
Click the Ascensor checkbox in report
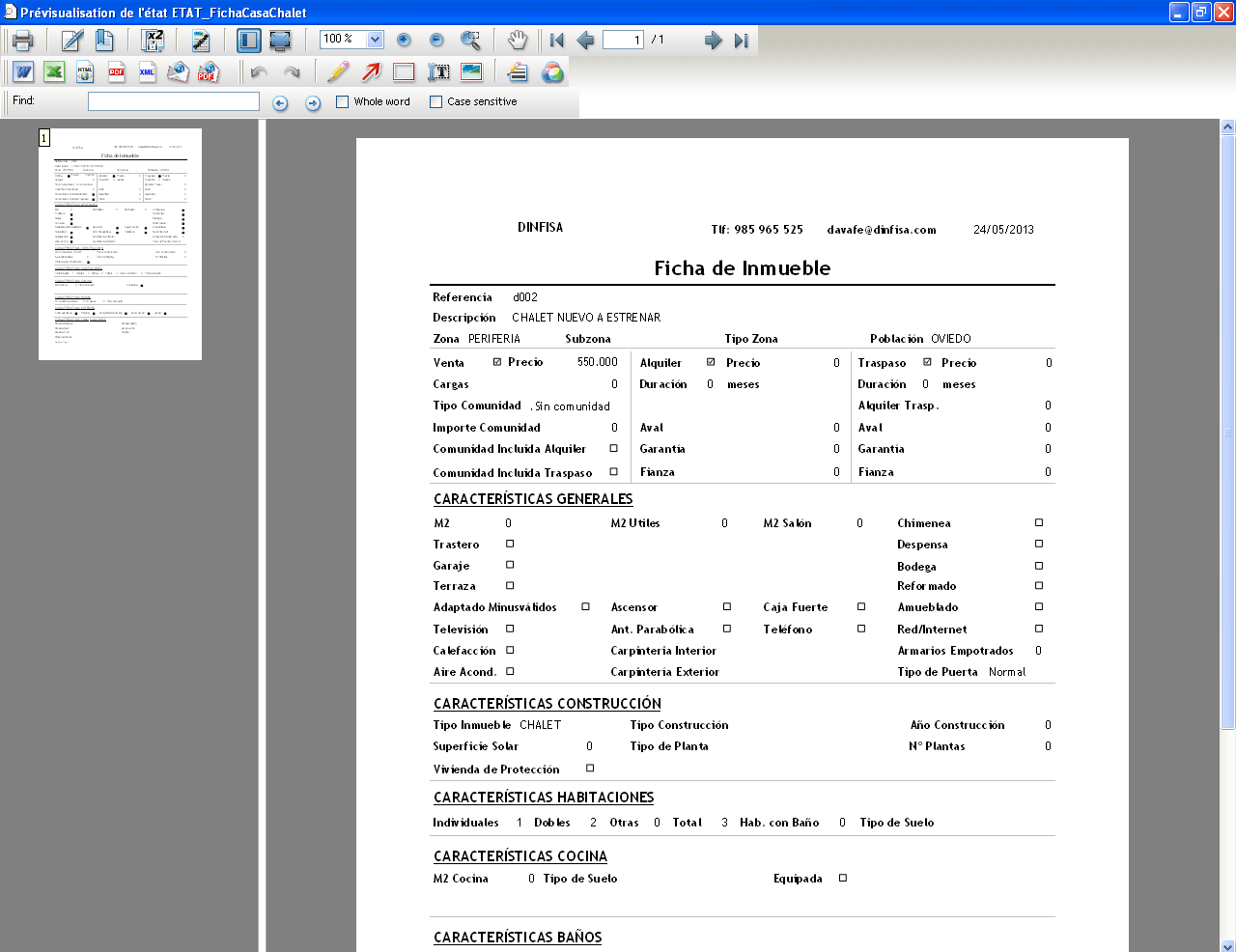click(x=727, y=606)
